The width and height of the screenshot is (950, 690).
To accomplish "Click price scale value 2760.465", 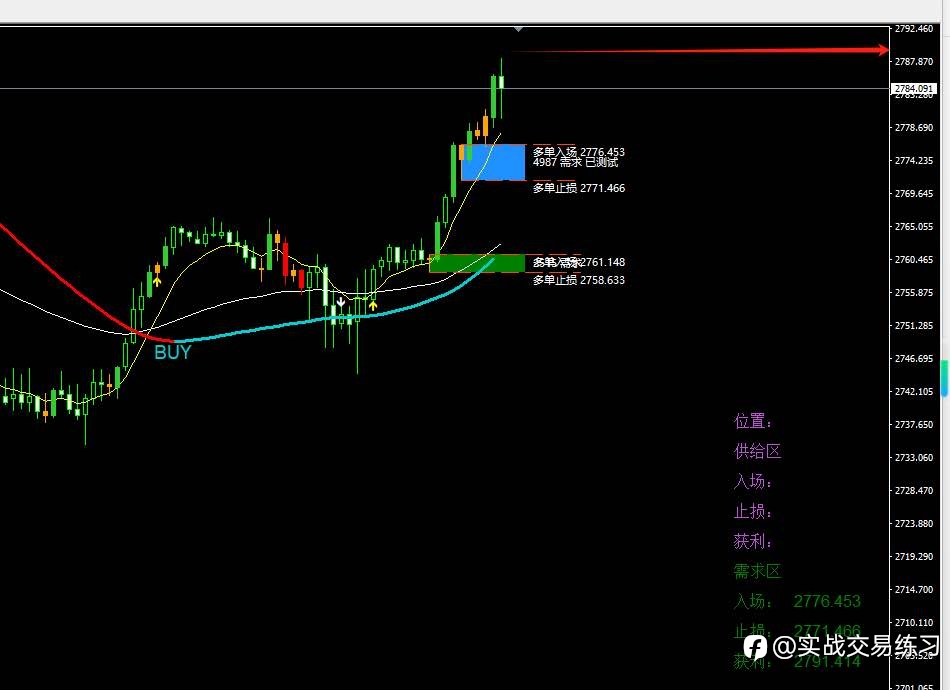I will pyautogui.click(x=914, y=259).
